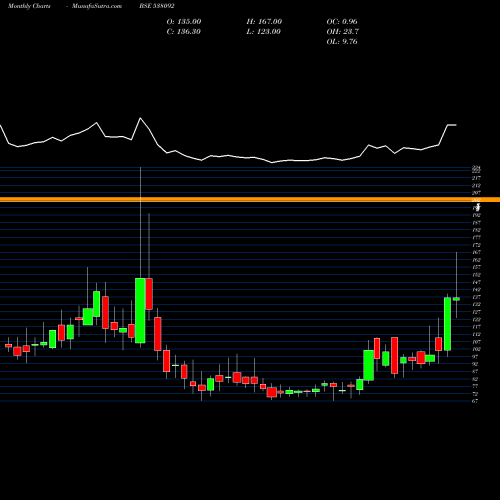Click the 82 price axis label
The width and height of the screenshot is (500, 500).
pos(475,379)
